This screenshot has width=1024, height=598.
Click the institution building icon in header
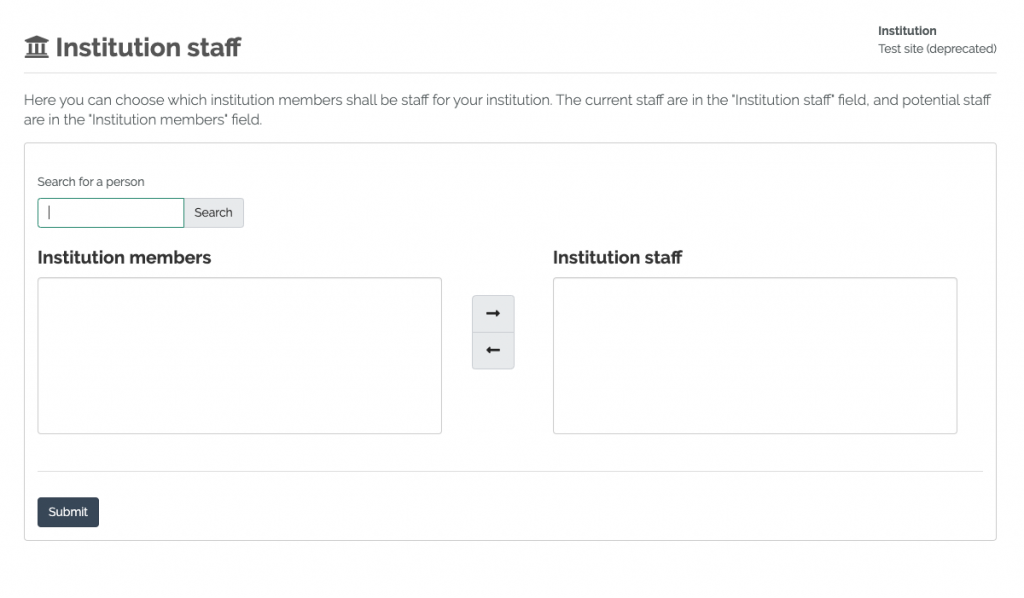click(37, 47)
